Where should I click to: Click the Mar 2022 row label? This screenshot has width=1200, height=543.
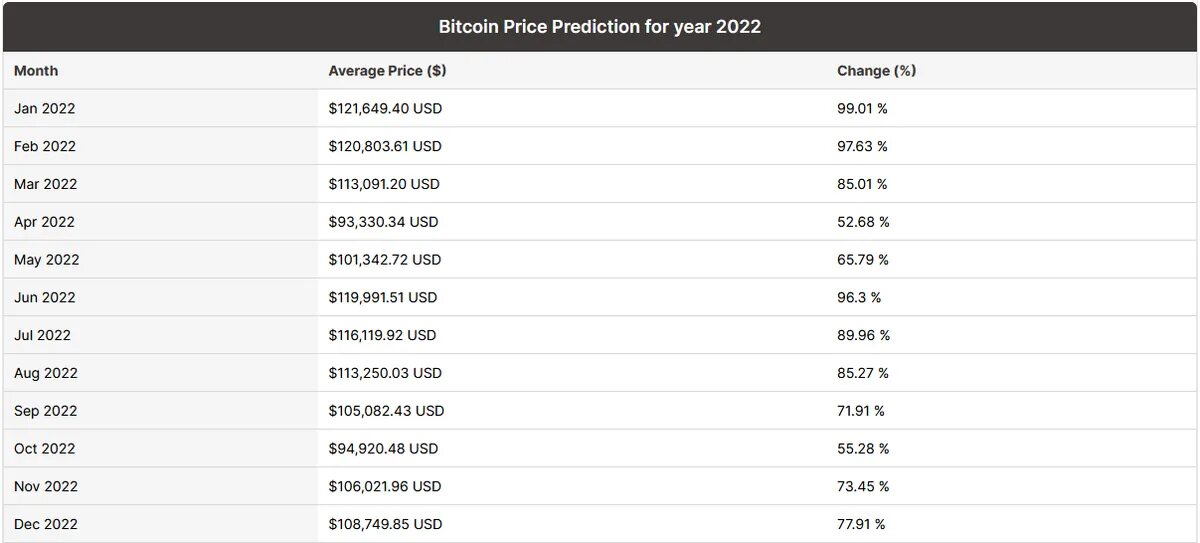(46, 184)
